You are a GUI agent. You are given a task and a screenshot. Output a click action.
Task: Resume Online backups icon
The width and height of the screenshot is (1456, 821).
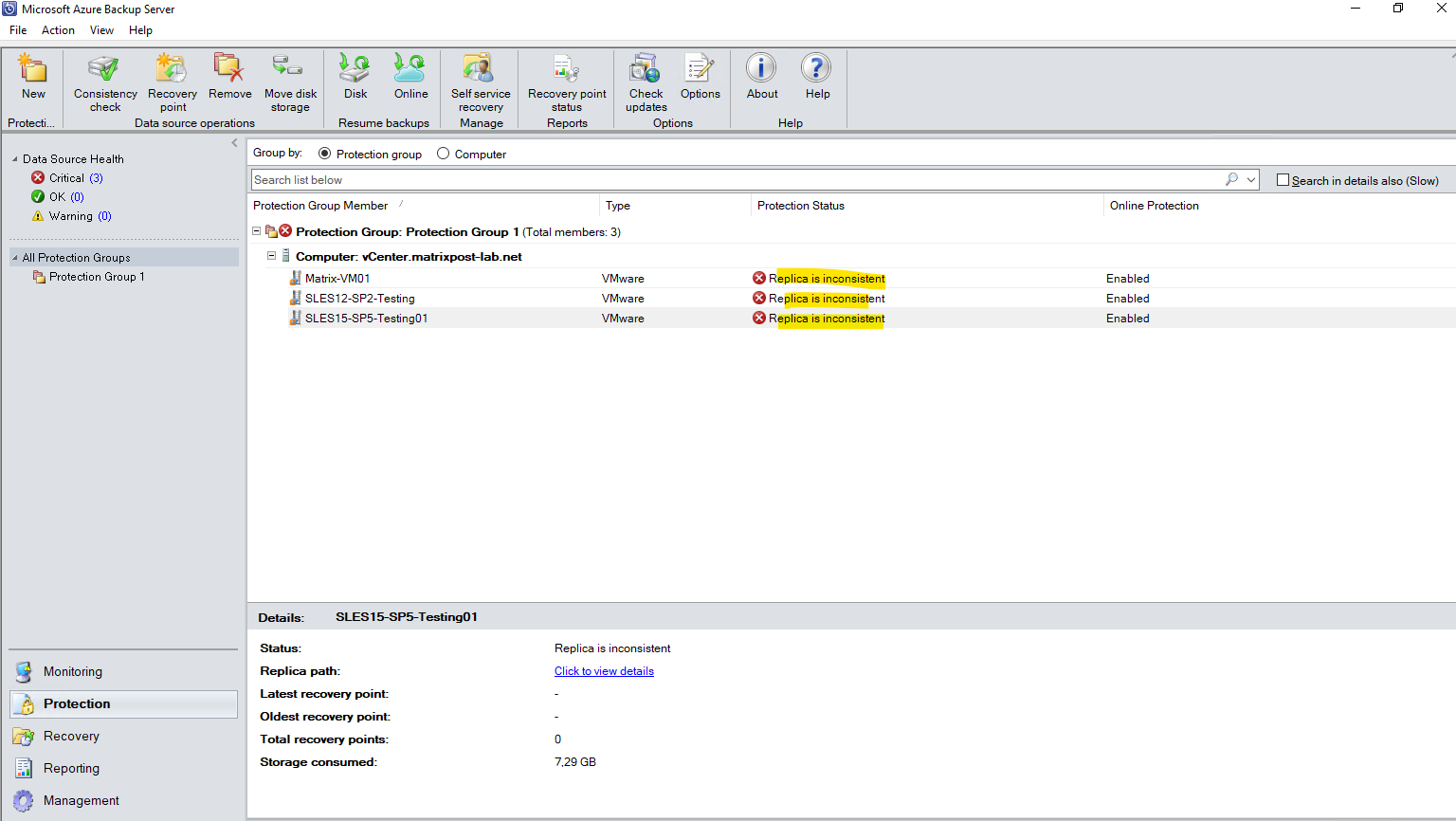410,68
